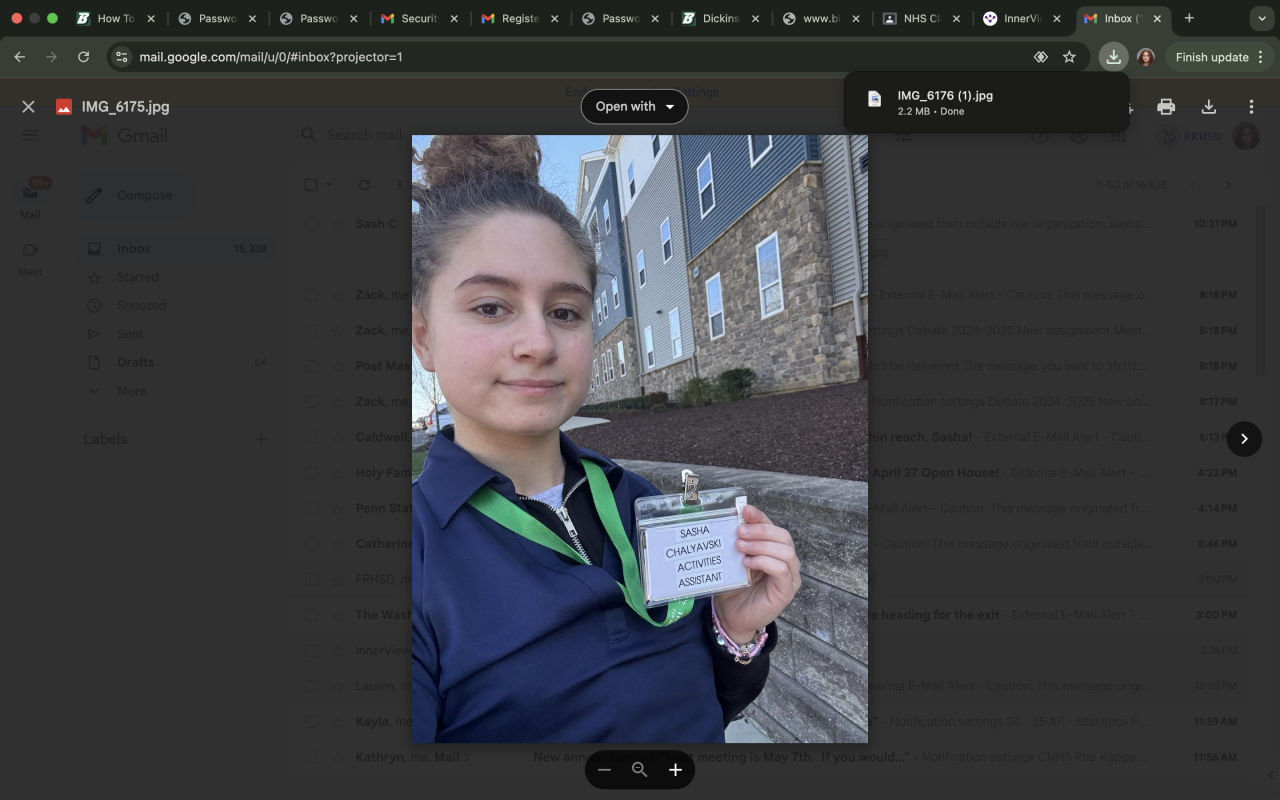Click the IMG_6175.jpg file name

[x=125, y=107]
